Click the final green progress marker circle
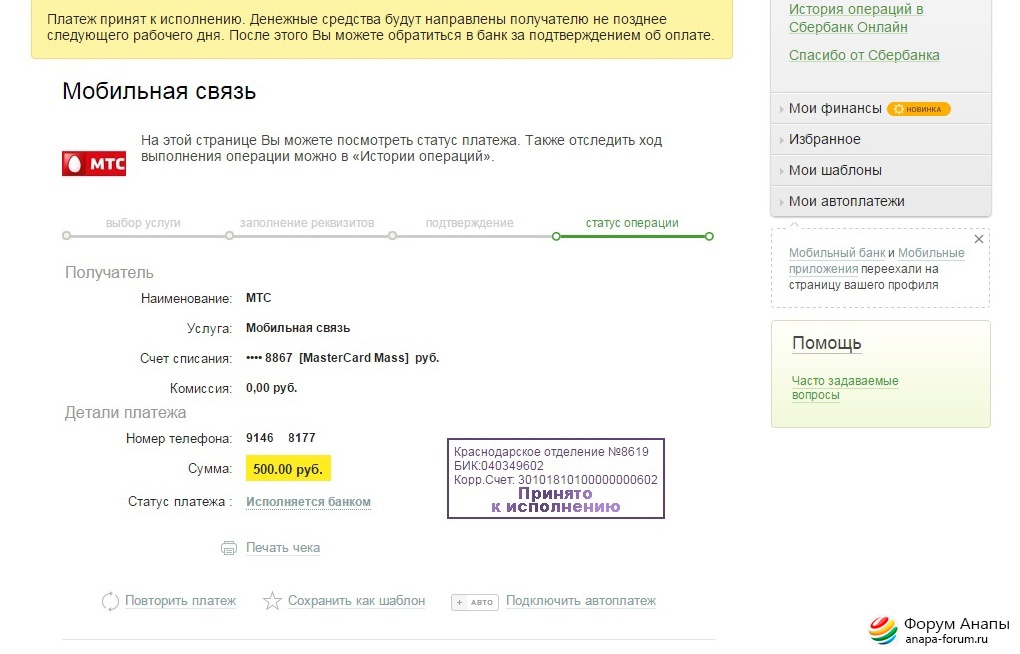 point(709,236)
